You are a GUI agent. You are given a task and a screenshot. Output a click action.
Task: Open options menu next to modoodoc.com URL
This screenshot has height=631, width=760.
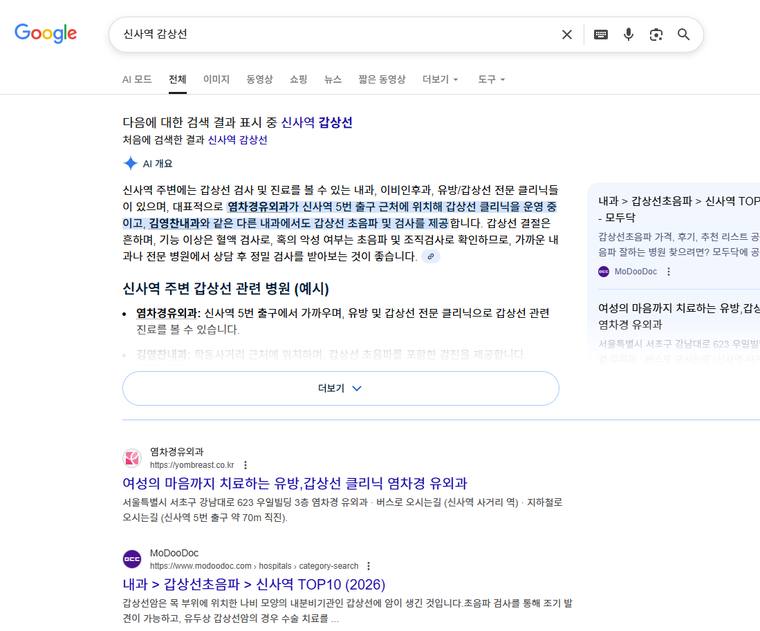pos(369,566)
